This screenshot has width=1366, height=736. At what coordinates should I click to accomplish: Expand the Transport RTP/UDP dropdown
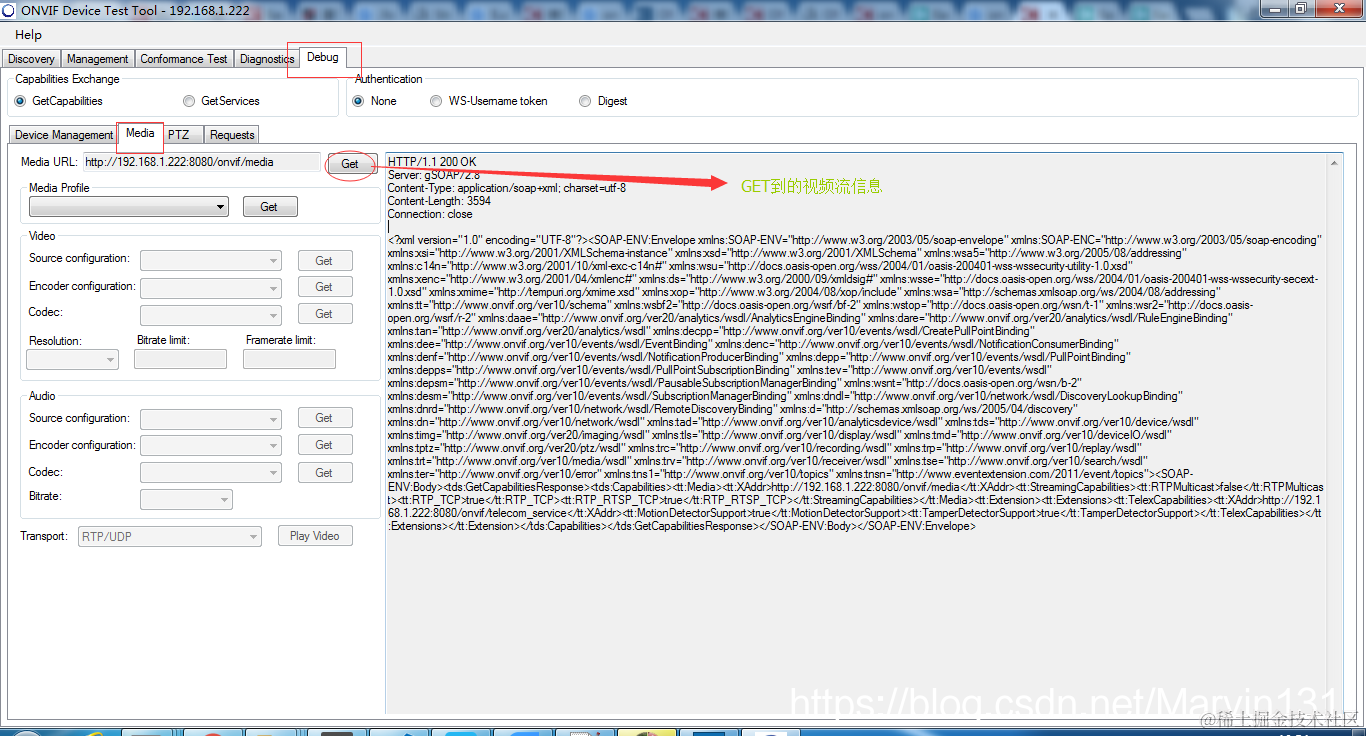(x=170, y=537)
